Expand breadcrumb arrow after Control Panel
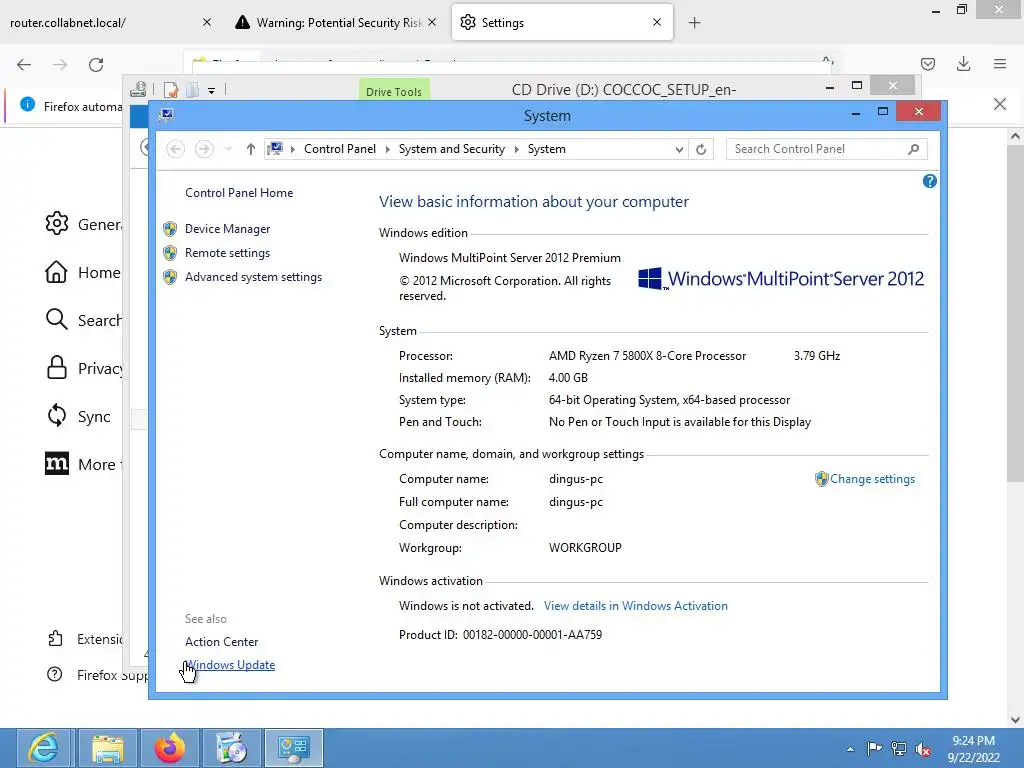Screen dimensions: 1024x768 (387, 150)
